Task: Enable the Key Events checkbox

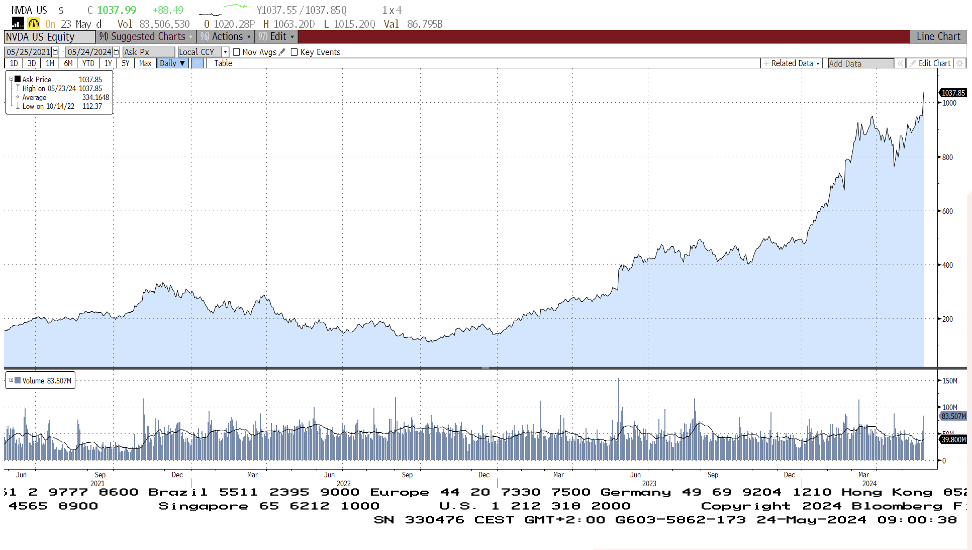Action: pos(294,52)
